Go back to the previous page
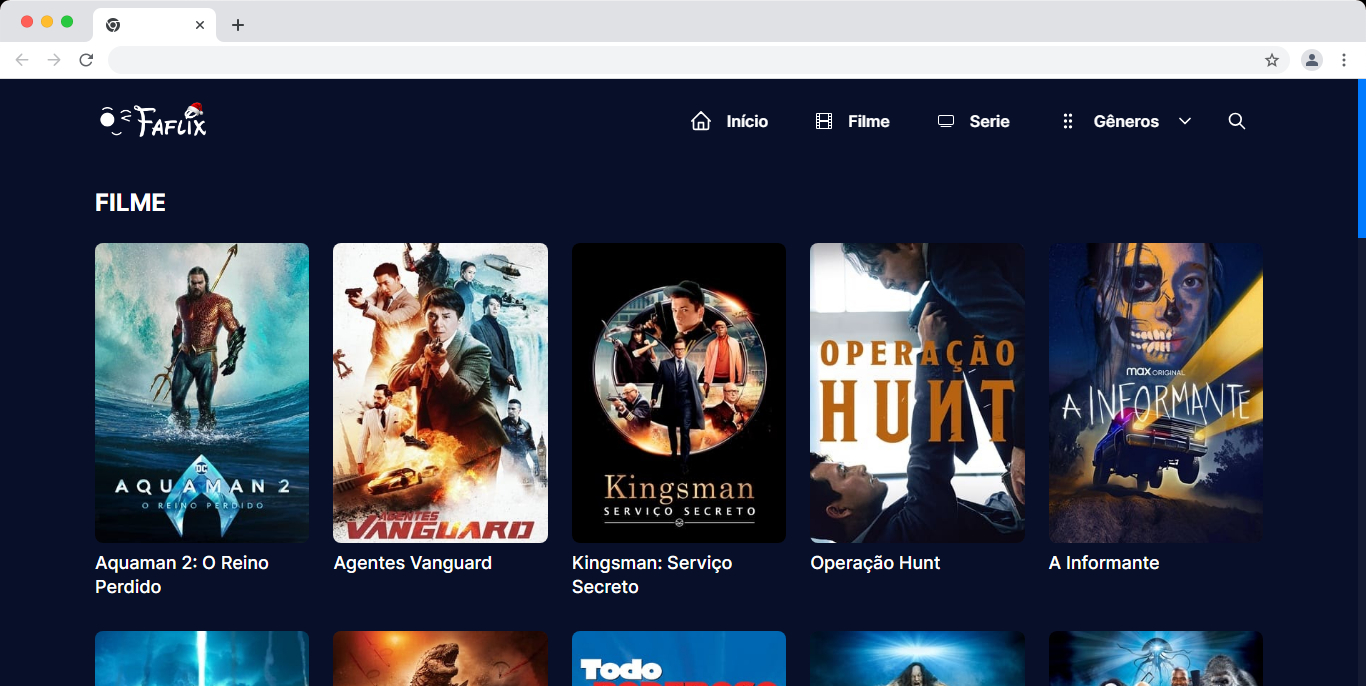Viewport: 1366px width, 686px height. point(22,60)
